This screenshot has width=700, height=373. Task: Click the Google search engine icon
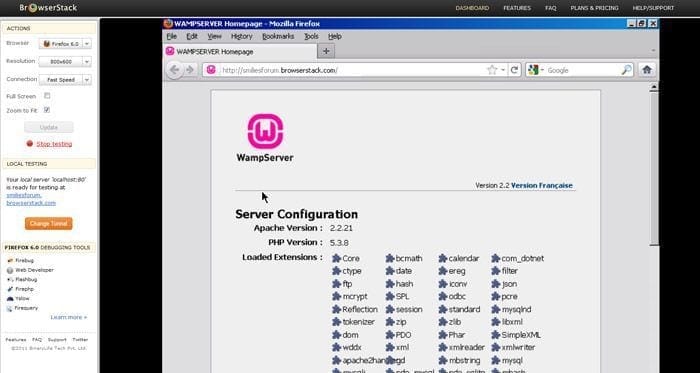[533, 70]
